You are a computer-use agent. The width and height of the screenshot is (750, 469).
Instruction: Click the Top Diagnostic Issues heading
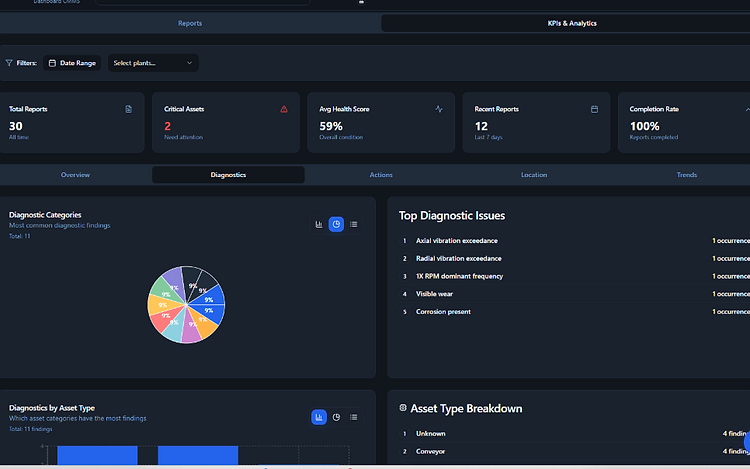(x=452, y=216)
